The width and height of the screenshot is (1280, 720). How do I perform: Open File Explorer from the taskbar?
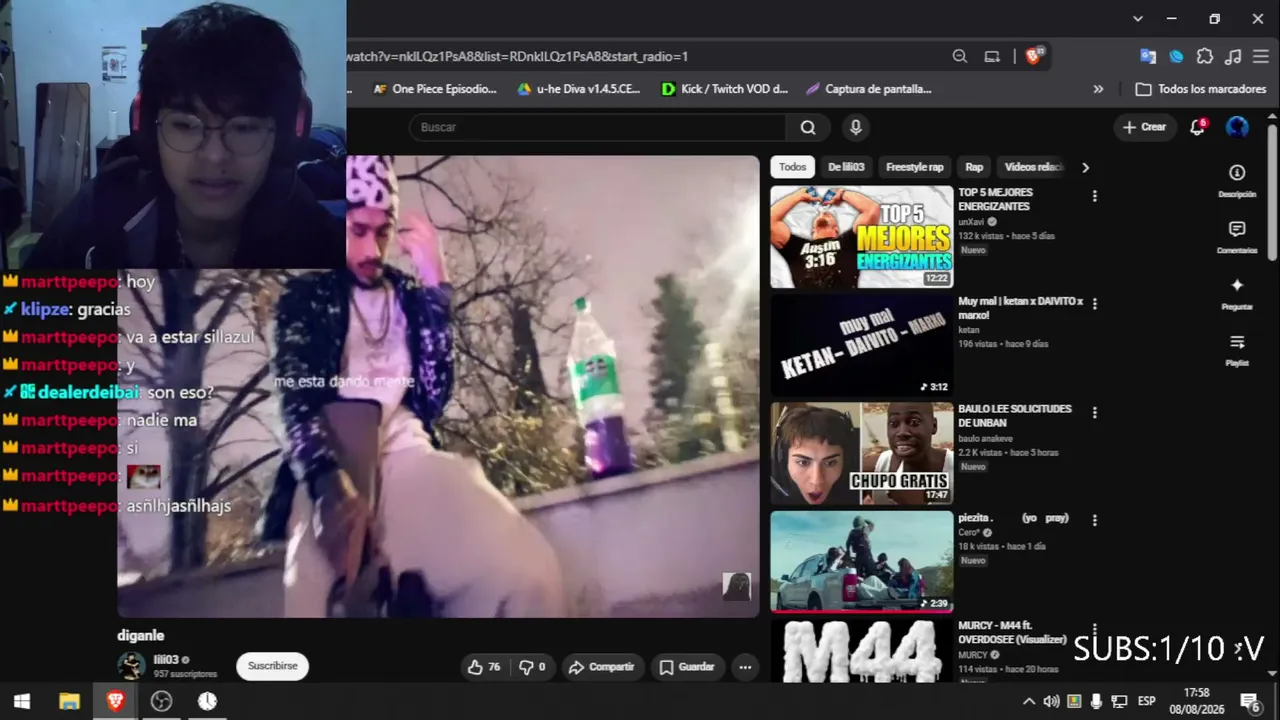pyautogui.click(x=69, y=701)
